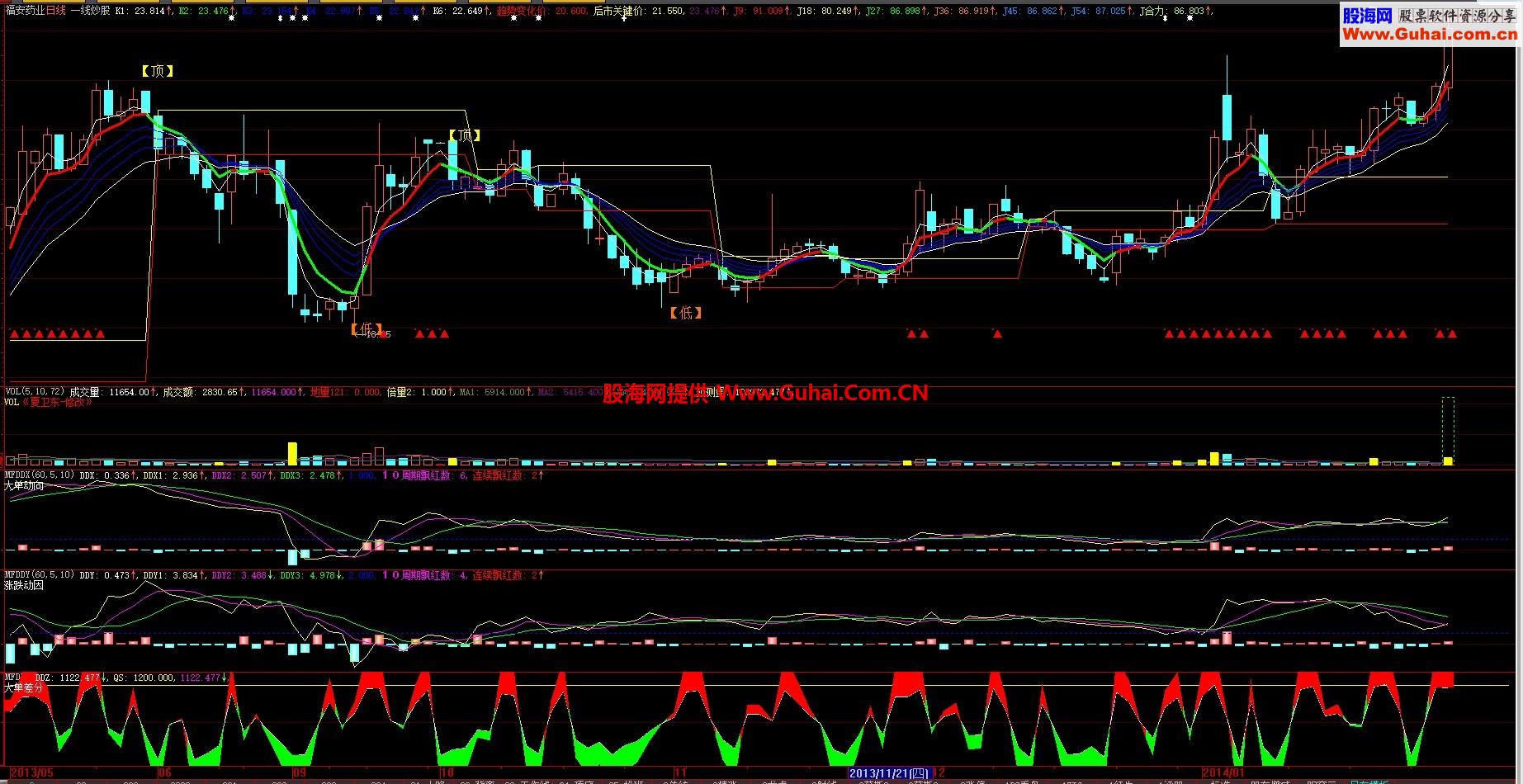
Task: Select the MFDDX(60,5,10) indicator label
Action: pos(40,475)
